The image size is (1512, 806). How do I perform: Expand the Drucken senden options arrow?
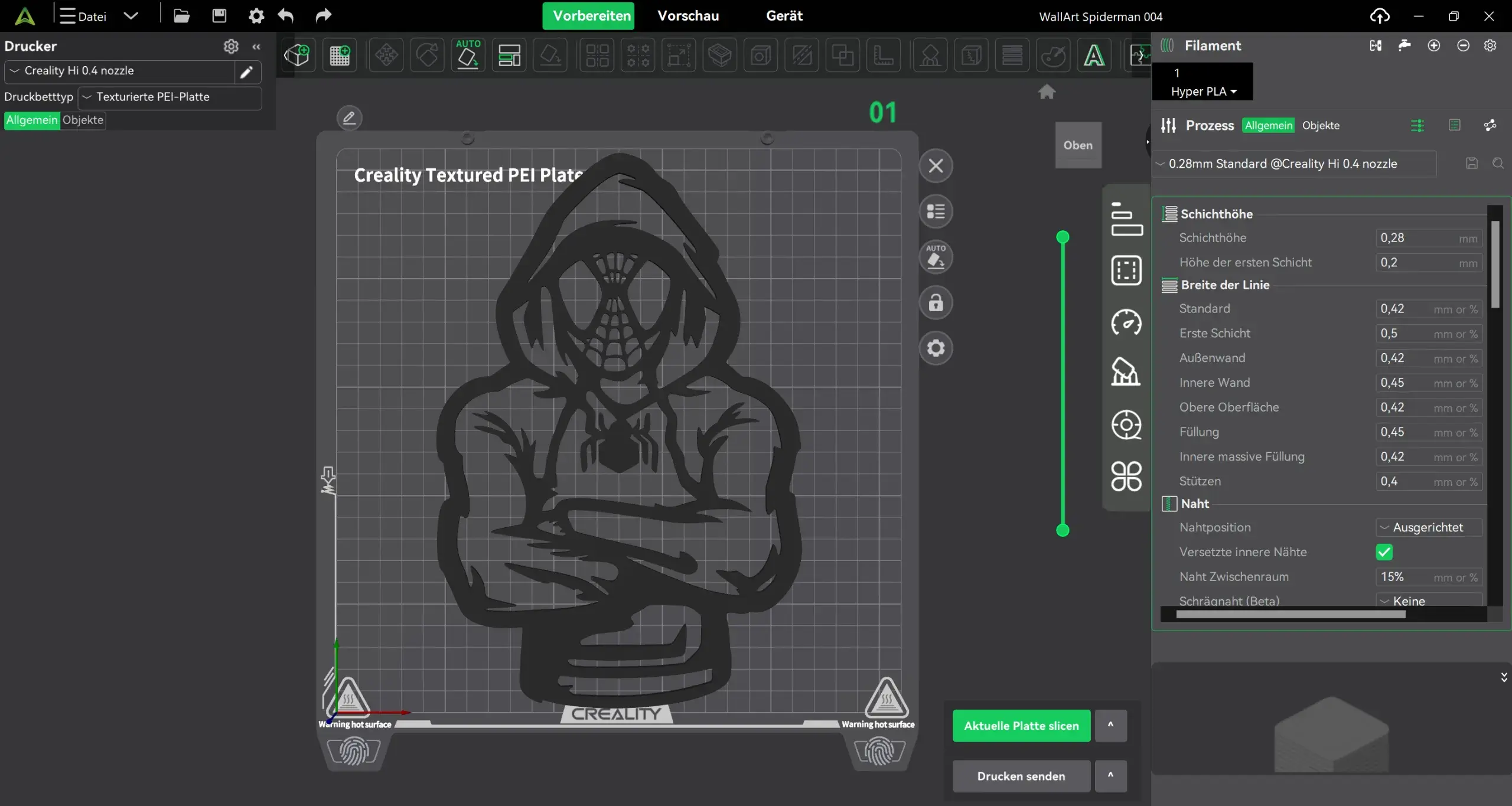click(1110, 775)
